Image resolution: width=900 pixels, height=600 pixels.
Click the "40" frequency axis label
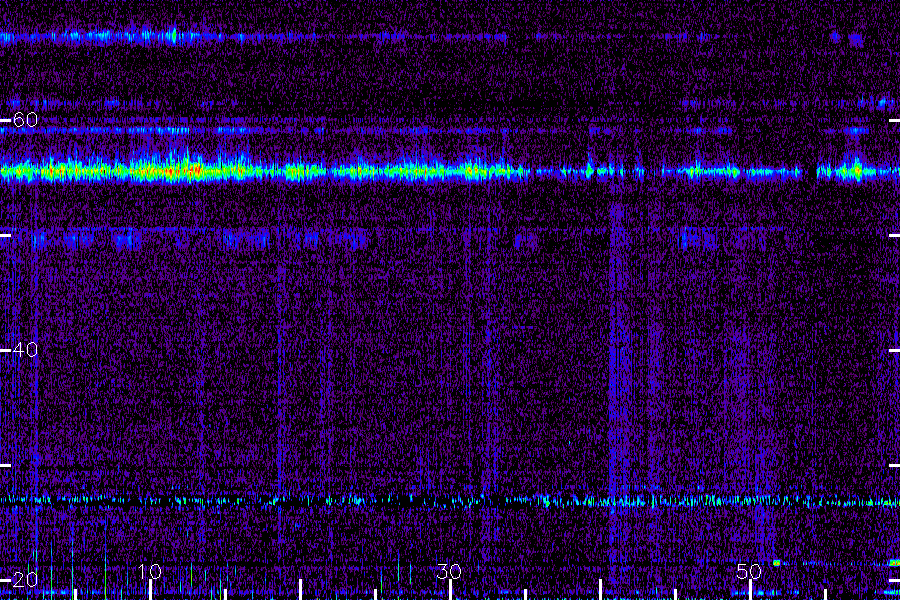(25, 350)
